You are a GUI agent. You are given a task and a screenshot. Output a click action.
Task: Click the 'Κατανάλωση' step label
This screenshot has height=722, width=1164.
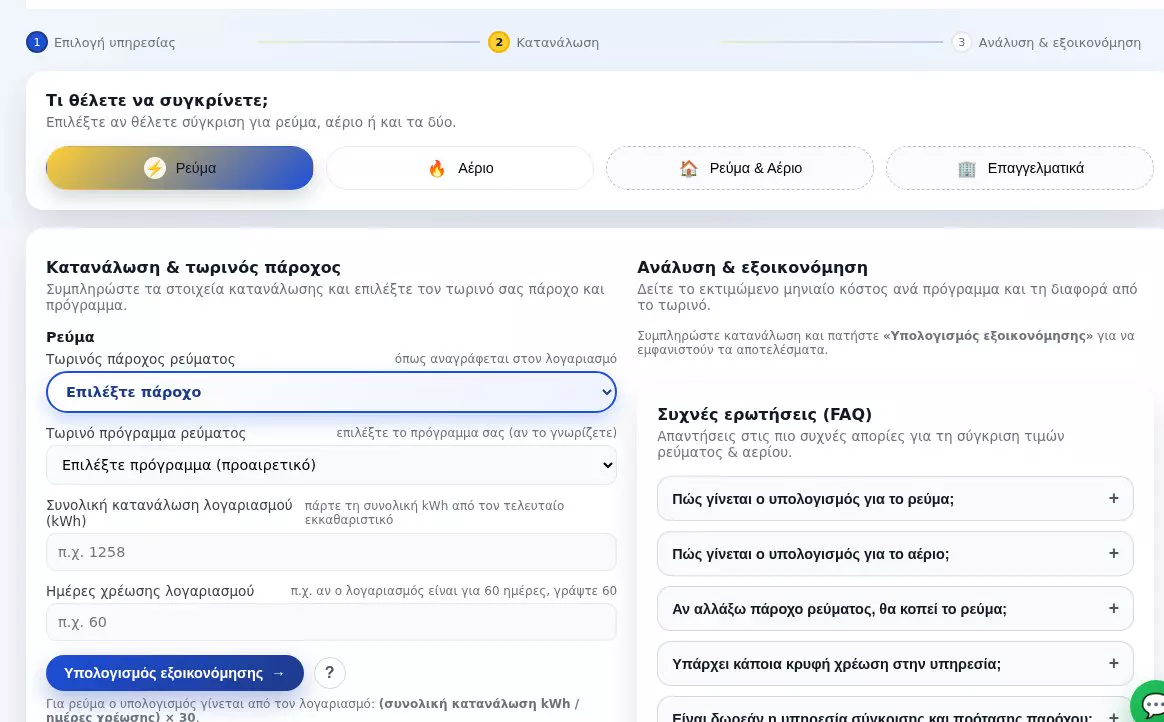pyautogui.click(x=558, y=42)
